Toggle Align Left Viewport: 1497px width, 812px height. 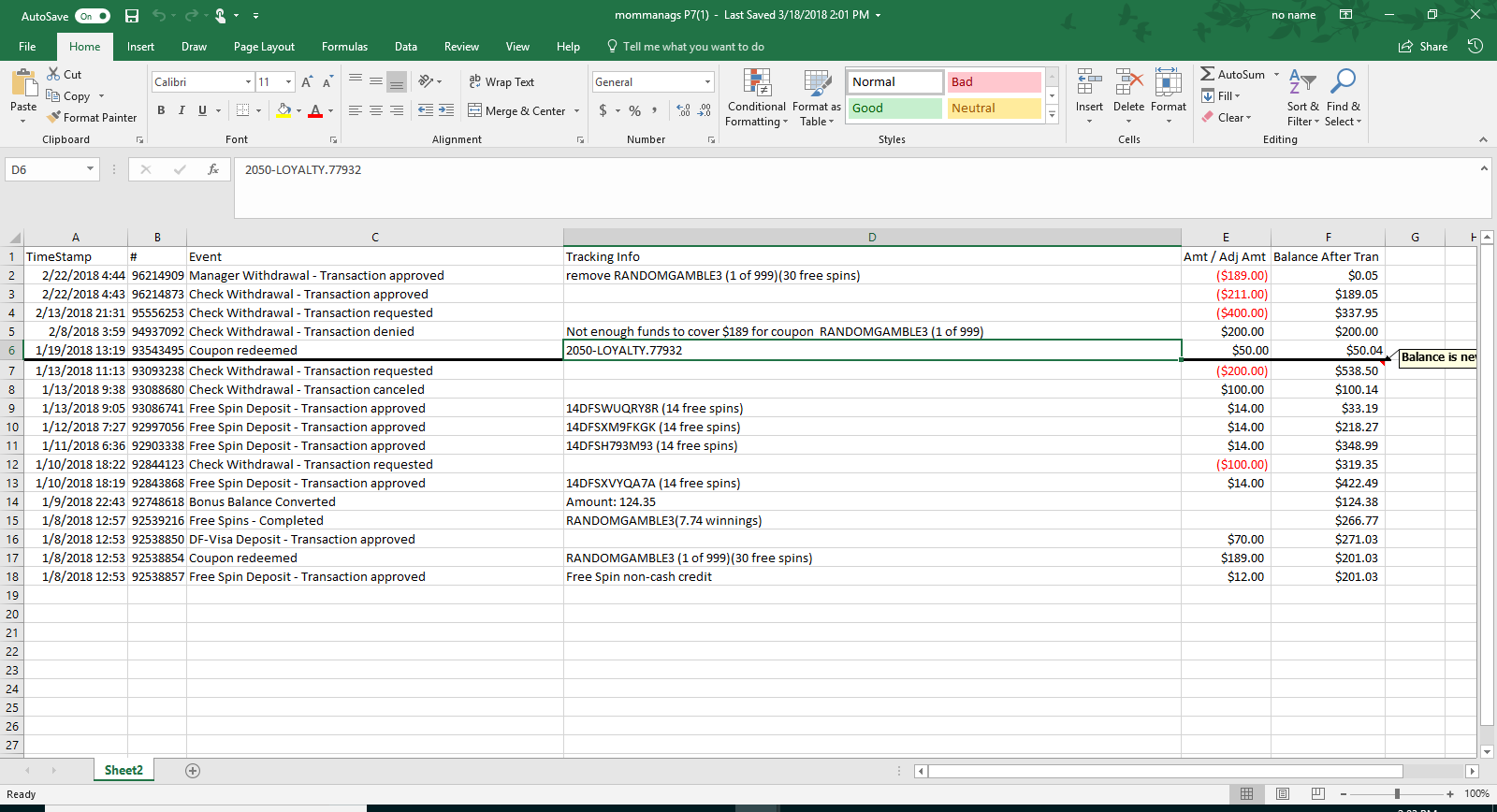(x=356, y=110)
